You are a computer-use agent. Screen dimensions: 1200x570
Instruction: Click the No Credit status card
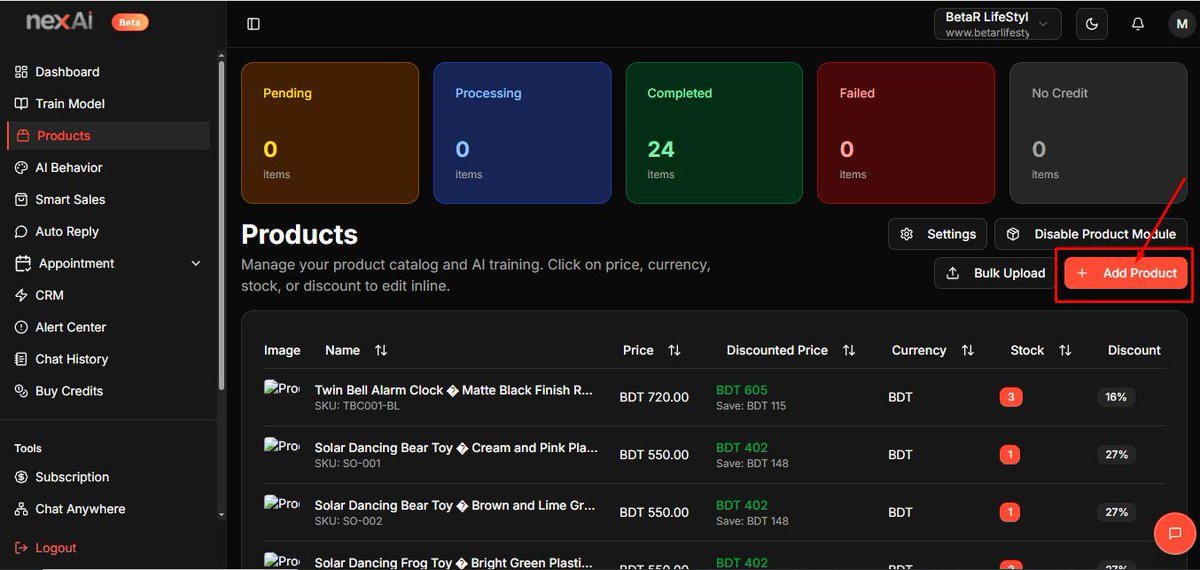[1098, 133]
